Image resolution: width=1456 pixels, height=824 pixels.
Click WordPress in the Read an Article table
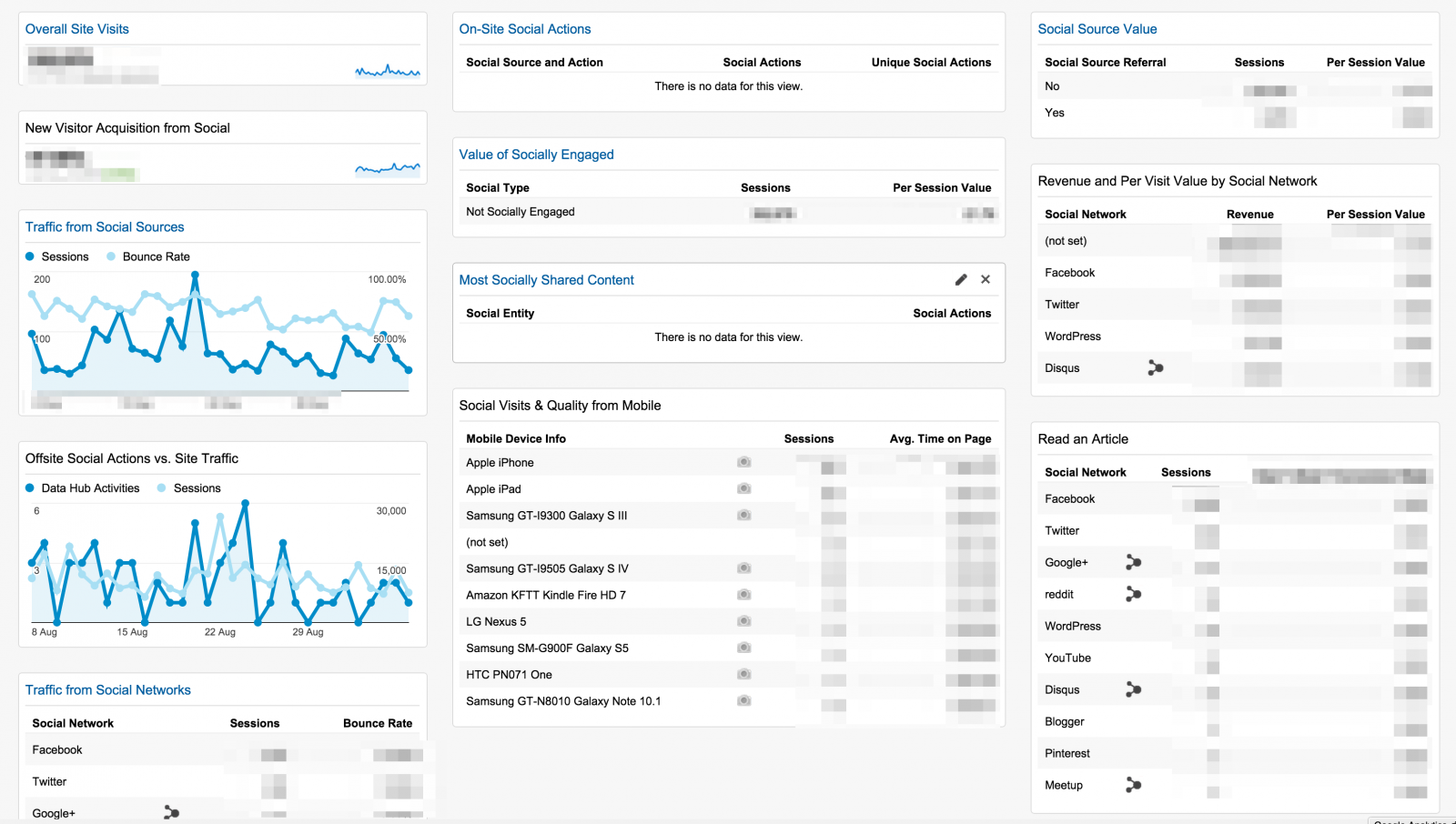point(1073,627)
